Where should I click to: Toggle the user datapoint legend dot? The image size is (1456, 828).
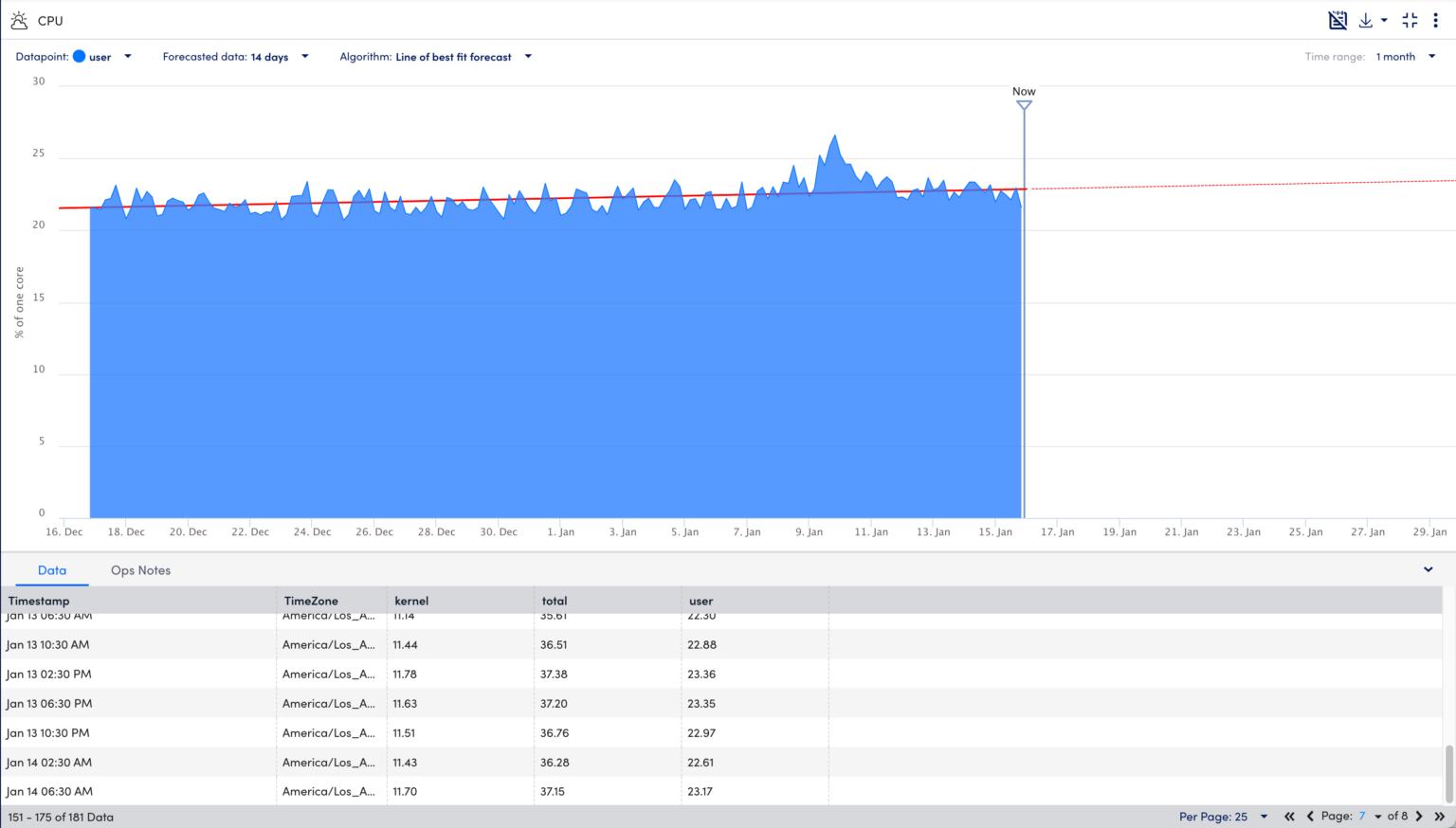pyautogui.click(x=84, y=56)
